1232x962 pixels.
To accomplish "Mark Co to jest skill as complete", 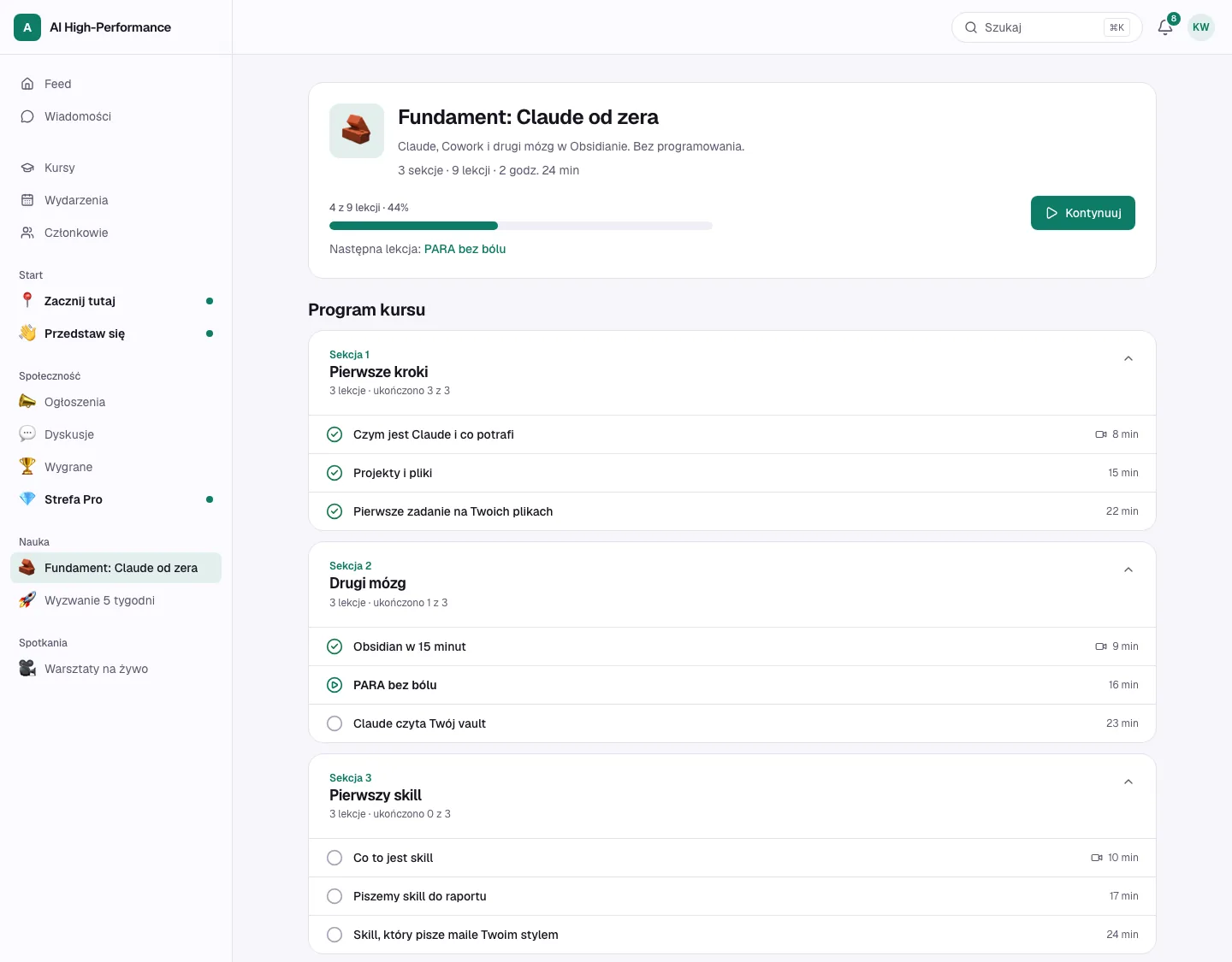I will [335, 858].
